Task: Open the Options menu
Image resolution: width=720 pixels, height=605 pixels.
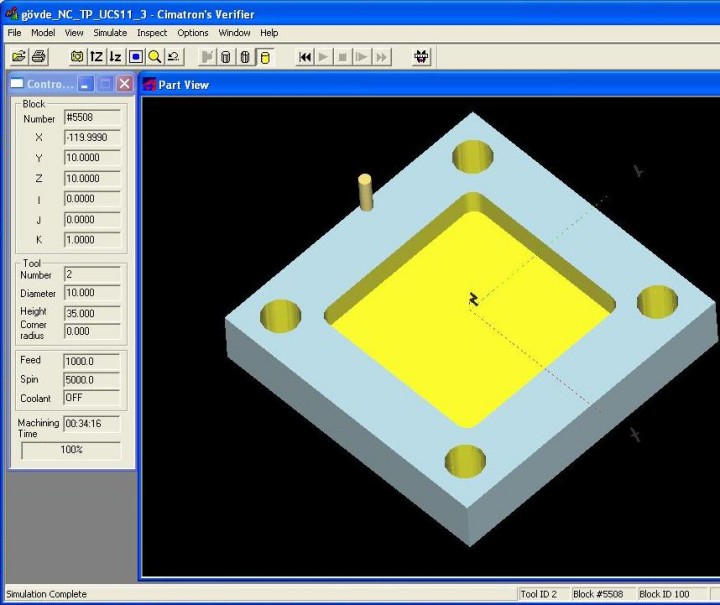Action: click(x=193, y=33)
